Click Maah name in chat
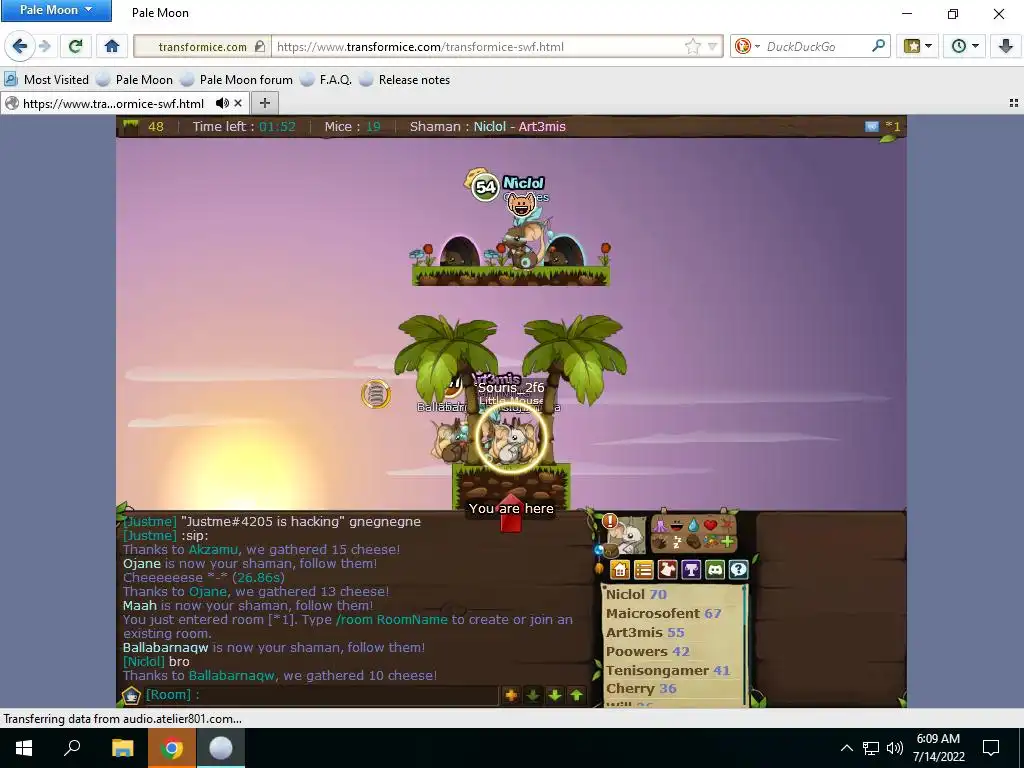1024x768 pixels. (140, 605)
